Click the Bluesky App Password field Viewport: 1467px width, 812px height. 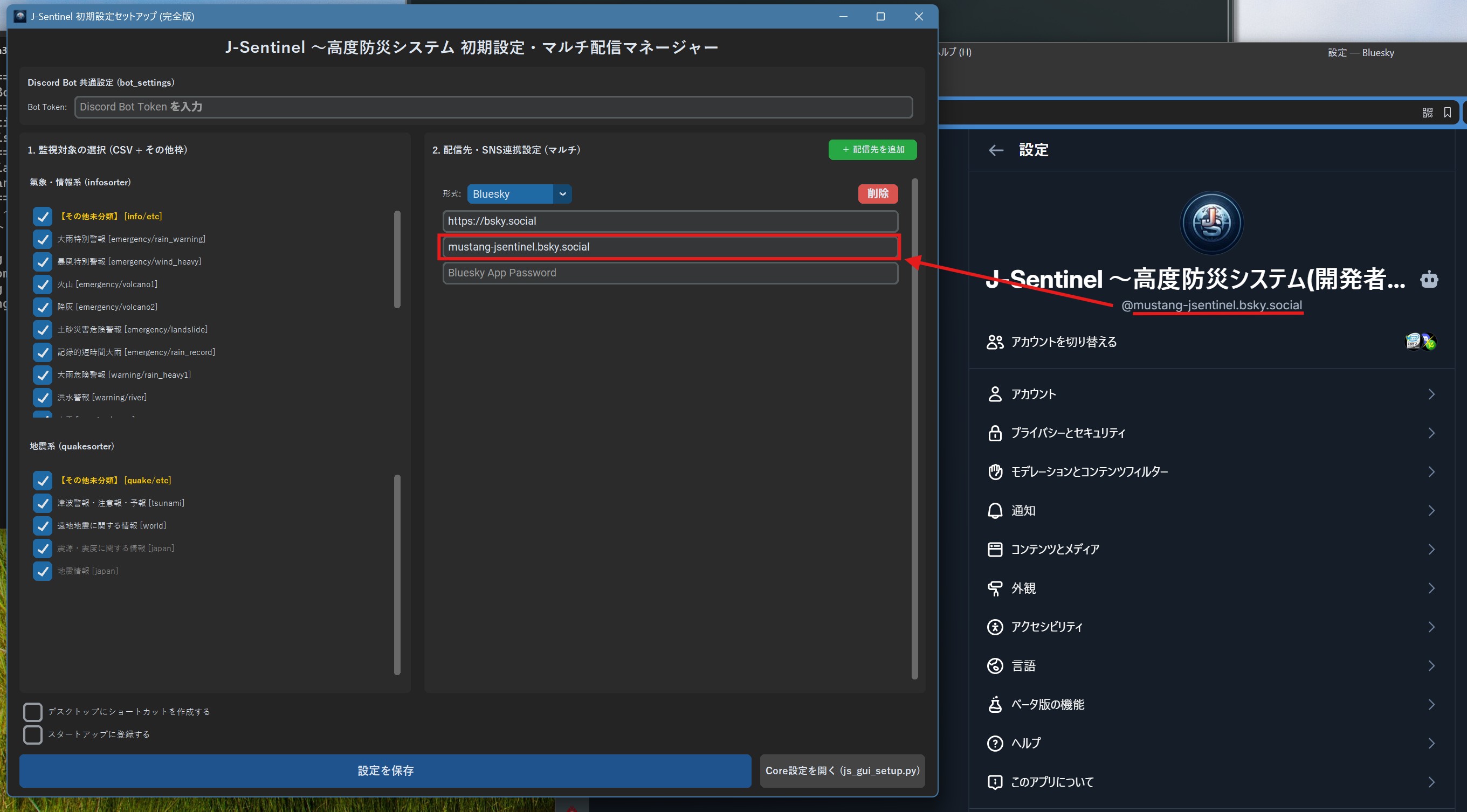(670, 273)
